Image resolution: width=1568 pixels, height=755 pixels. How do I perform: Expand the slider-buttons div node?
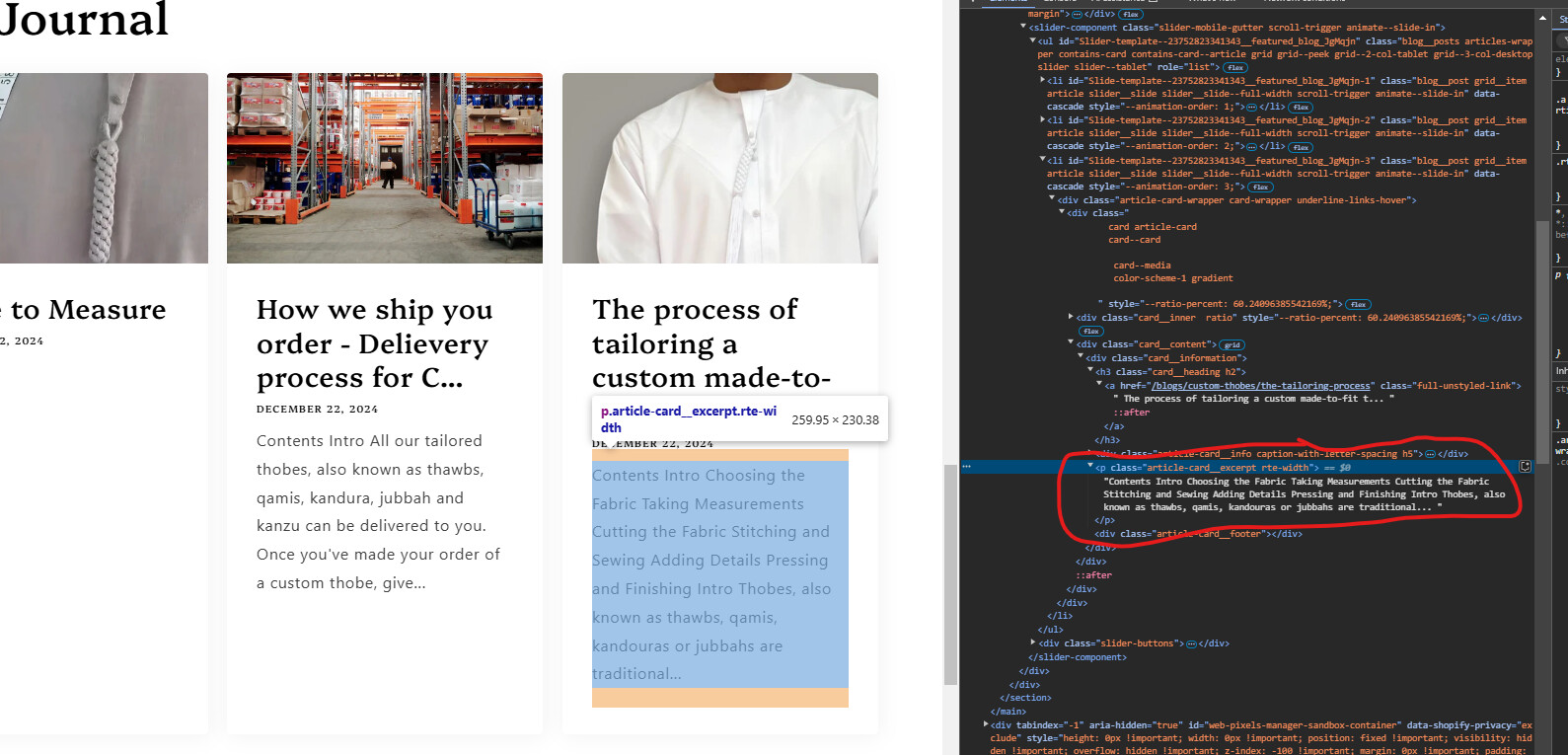point(1033,643)
